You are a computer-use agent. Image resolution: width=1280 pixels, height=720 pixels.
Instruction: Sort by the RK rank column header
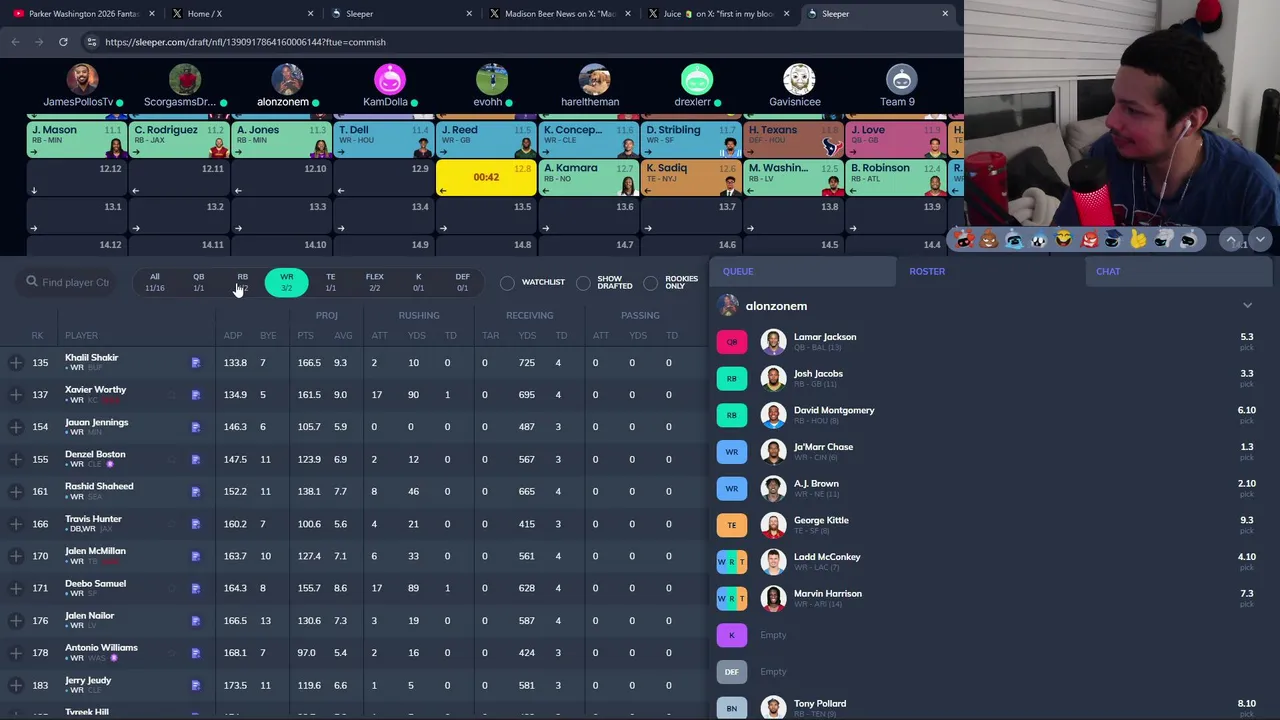37,336
